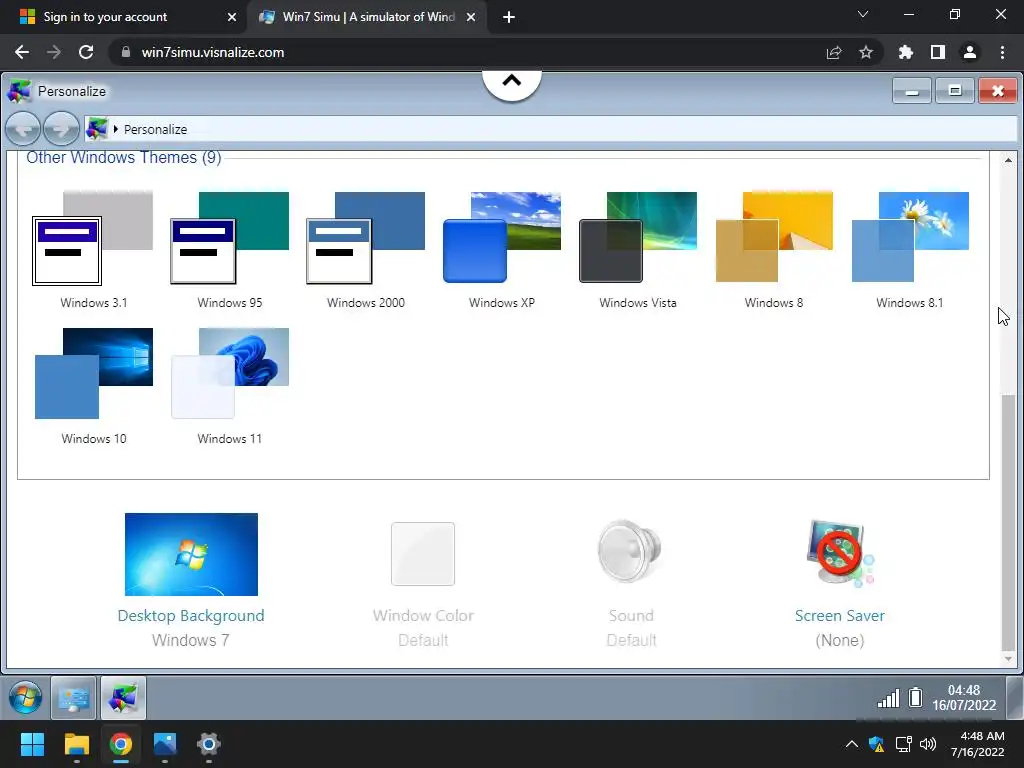This screenshot has width=1024, height=768.
Task: Switch to the Windows 11 theme
Action: [x=229, y=374]
